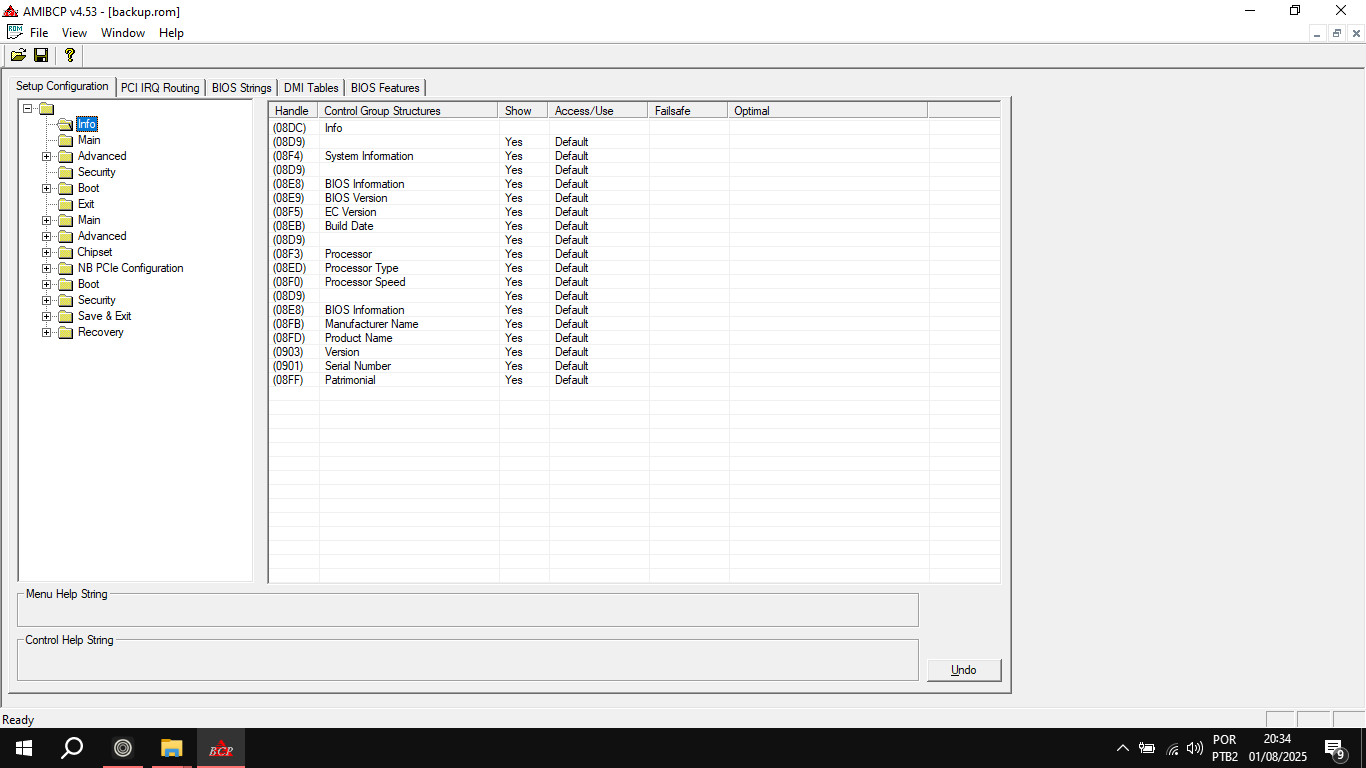Select the Serial Number row
The height and width of the screenshot is (768, 1366).
[634, 366]
